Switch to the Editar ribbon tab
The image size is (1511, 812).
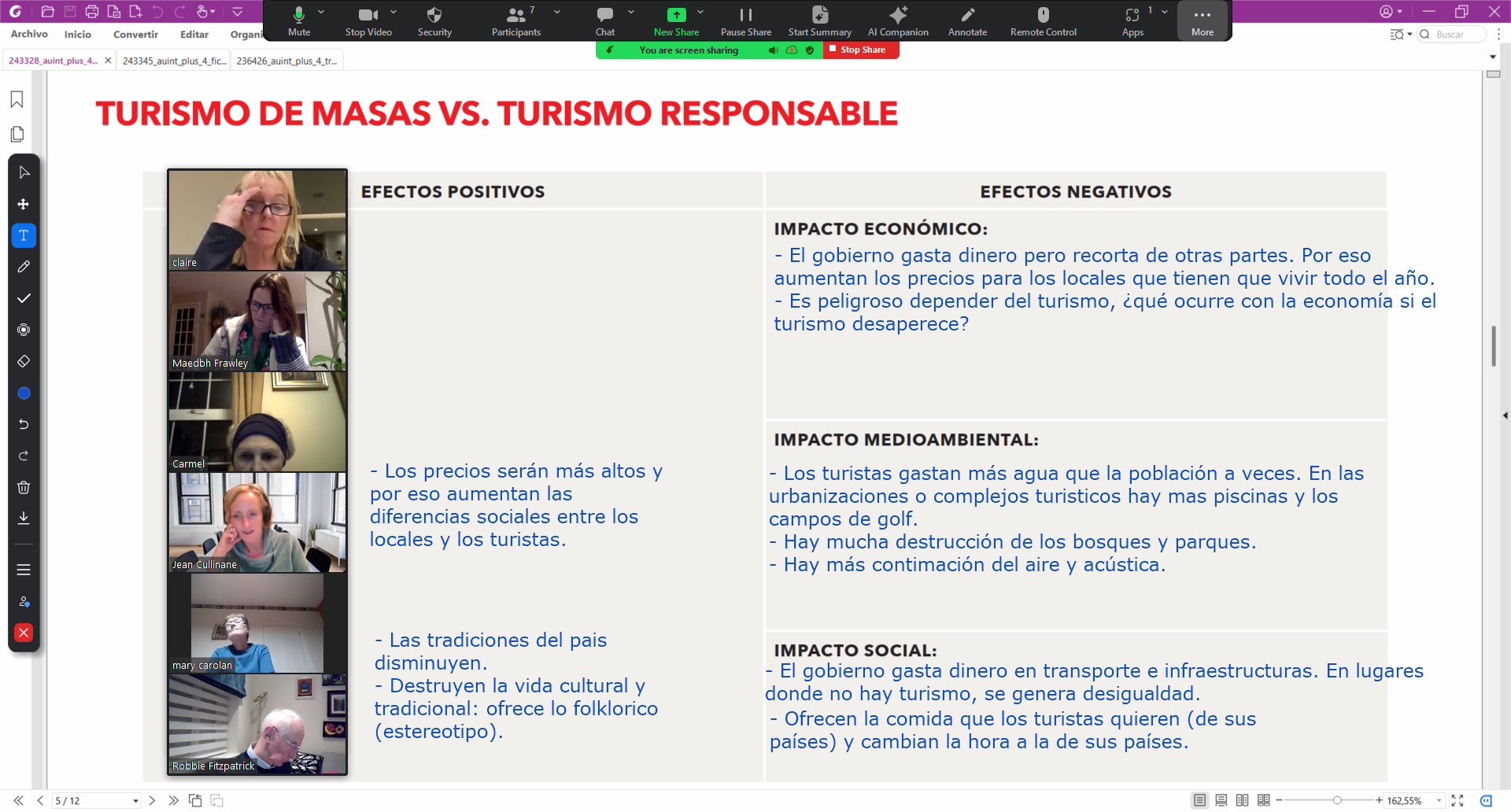(x=194, y=34)
